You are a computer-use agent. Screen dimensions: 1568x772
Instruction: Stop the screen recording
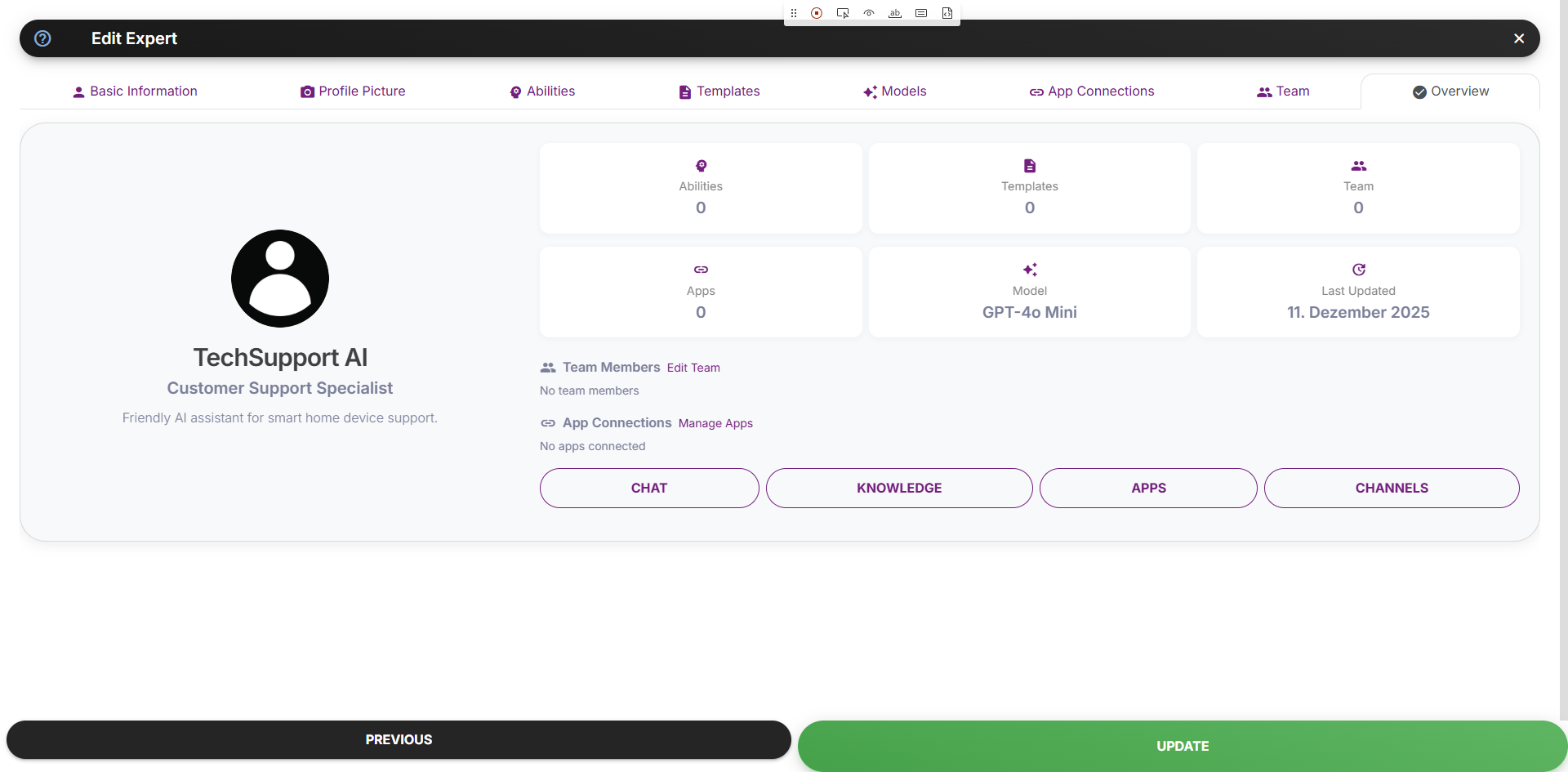(x=817, y=13)
